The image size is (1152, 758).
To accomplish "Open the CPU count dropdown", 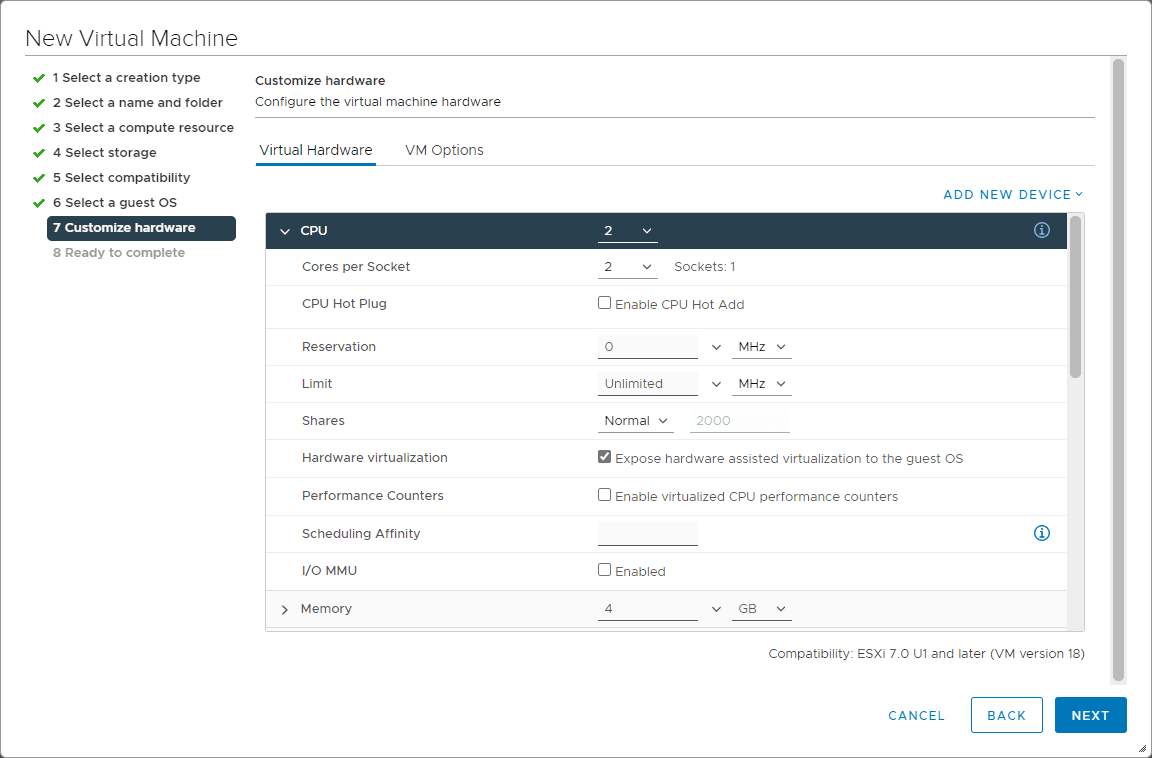I will pyautogui.click(x=627, y=230).
